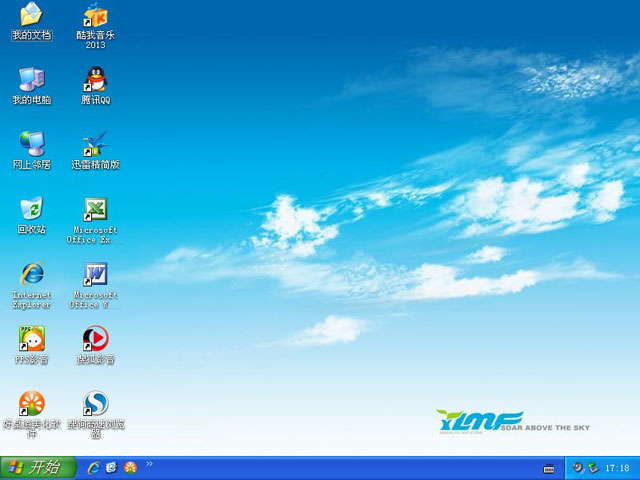
Task: Click the second quick launch icon on taskbar
Action: [112, 468]
